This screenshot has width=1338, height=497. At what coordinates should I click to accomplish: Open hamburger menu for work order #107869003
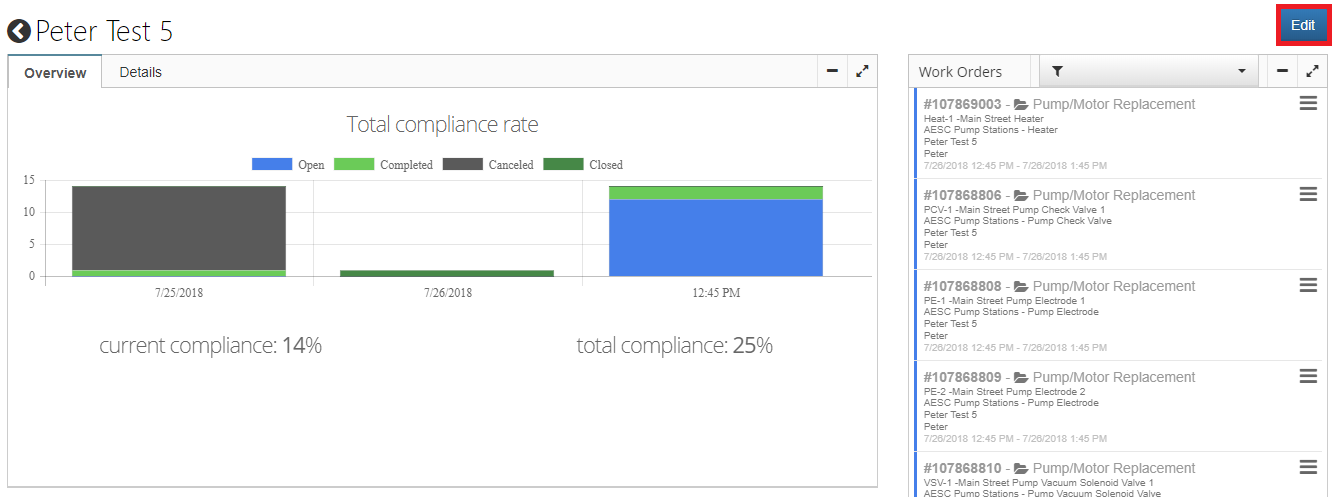click(1308, 104)
